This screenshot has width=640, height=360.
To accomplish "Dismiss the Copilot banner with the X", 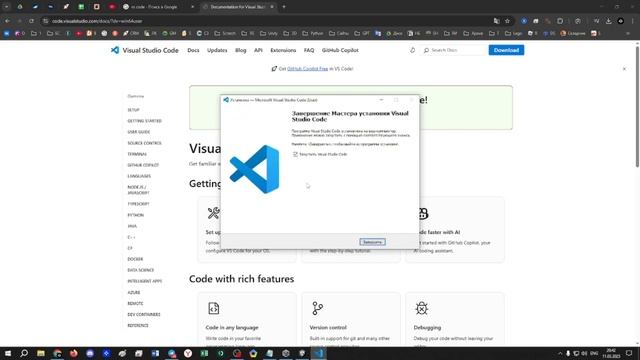I will pyautogui.click(x=624, y=69).
